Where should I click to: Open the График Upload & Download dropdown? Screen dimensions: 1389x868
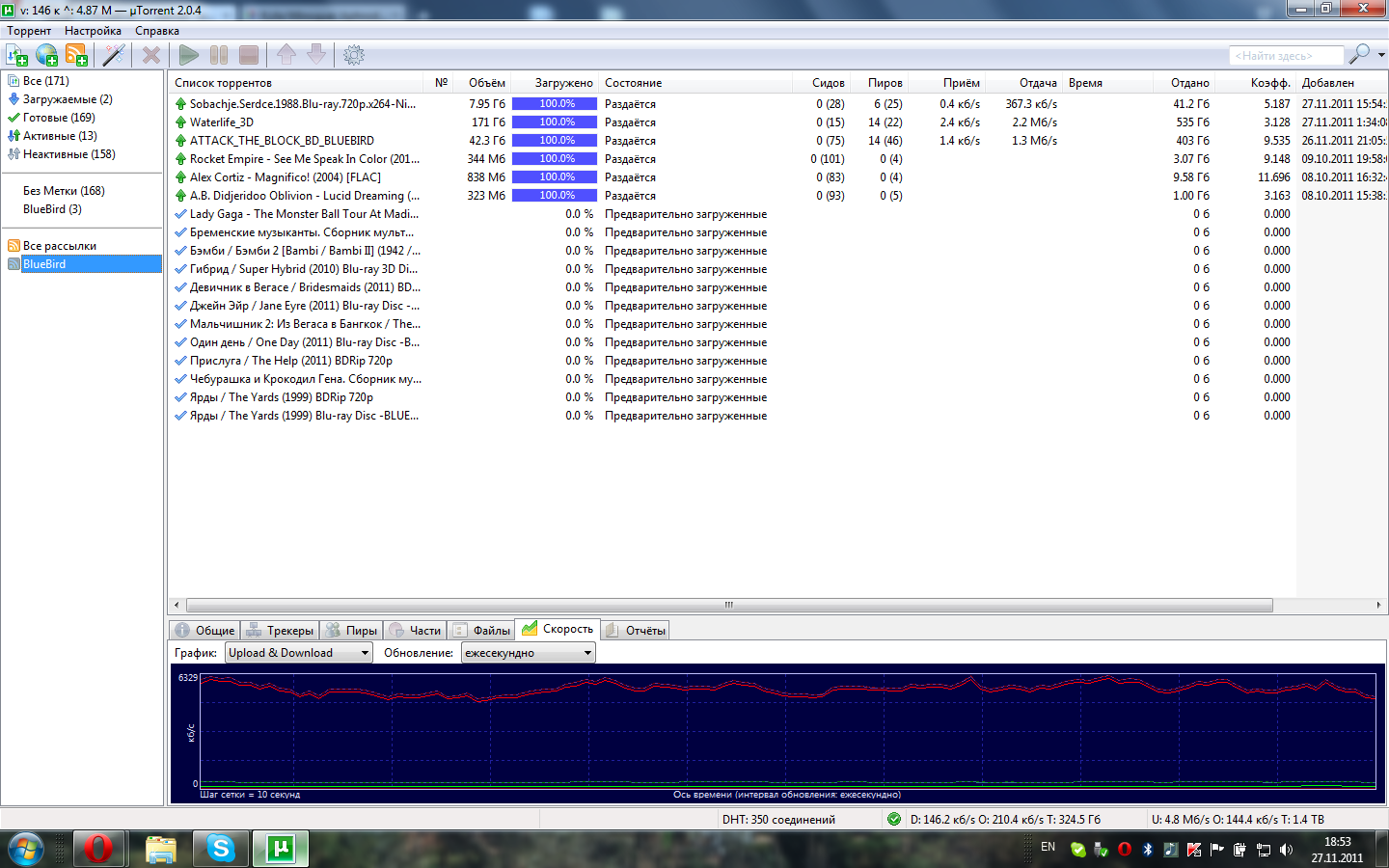299,653
